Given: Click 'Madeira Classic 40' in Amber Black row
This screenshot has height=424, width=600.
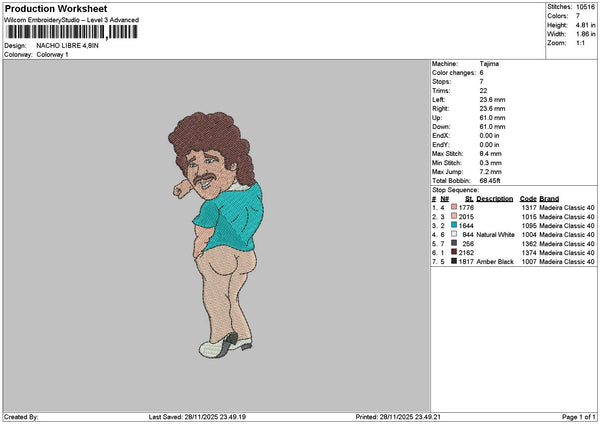Looking at the screenshot, I should coord(567,262).
